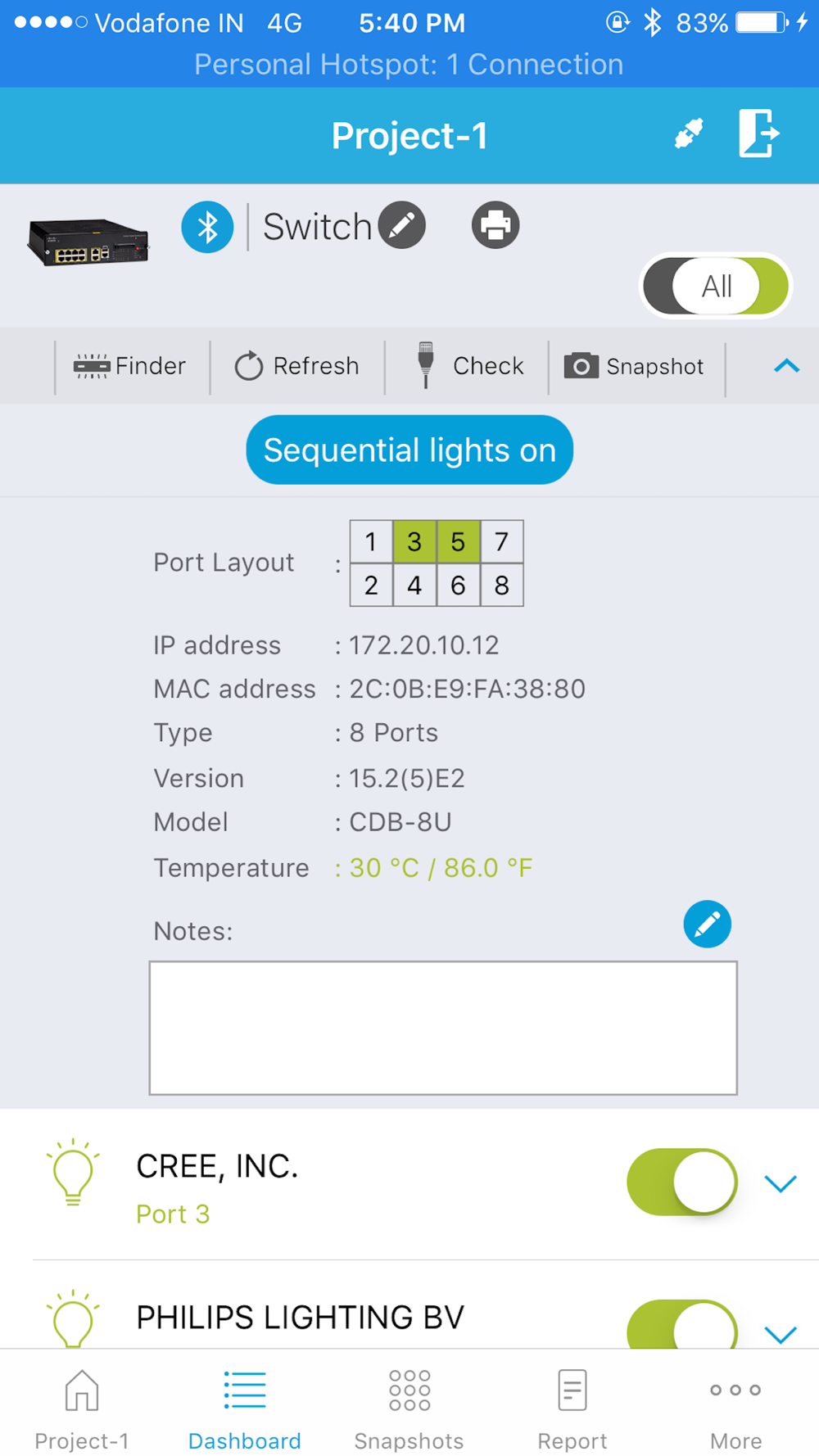
Task: Expand the PHILIPS LIGHTING BV entry
Action: pyautogui.click(x=780, y=1333)
